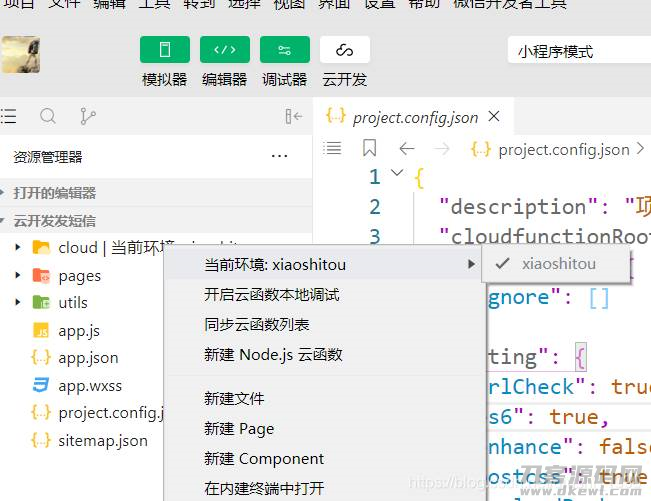Expand the utils folder
This screenshot has width=651, height=501.
click(17, 302)
